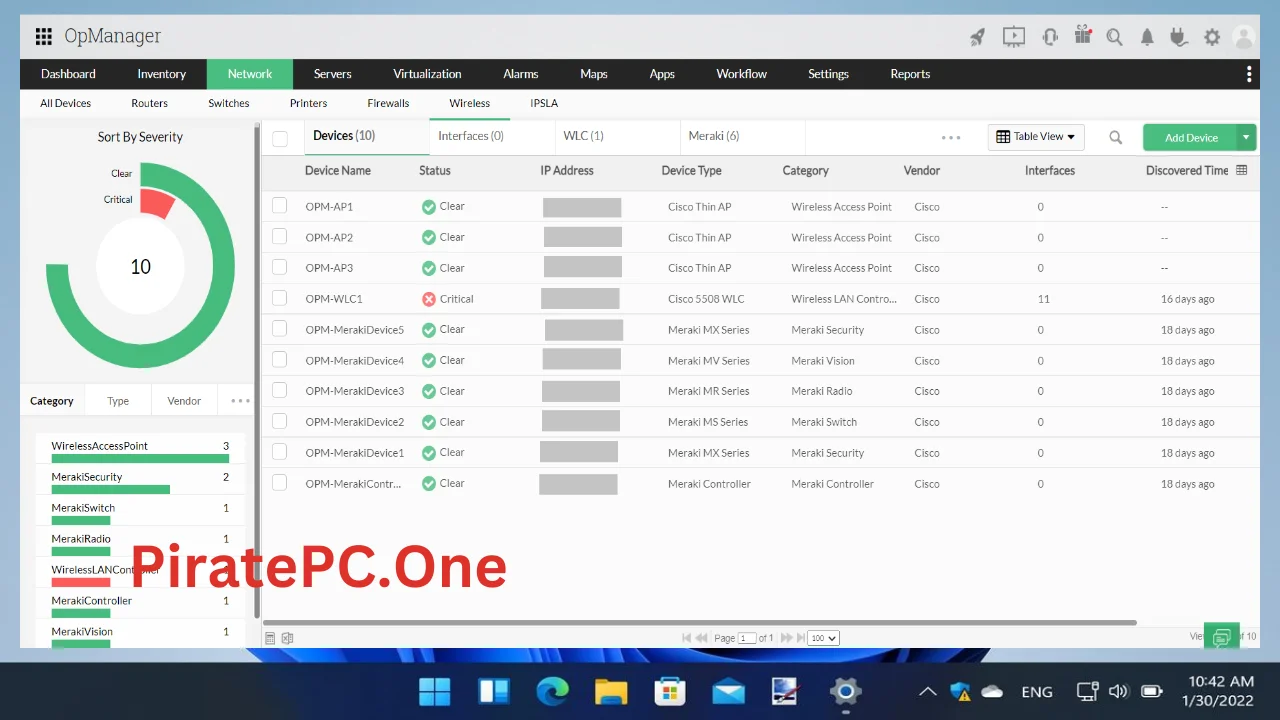Switch to the Interfaces (0) tab

tap(471, 136)
